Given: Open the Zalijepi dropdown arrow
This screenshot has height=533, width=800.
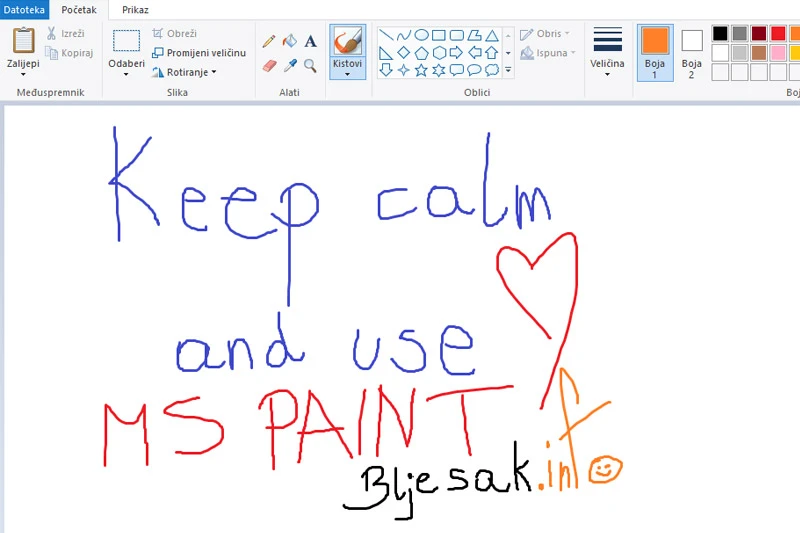Looking at the screenshot, I should pyautogui.click(x=23, y=74).
